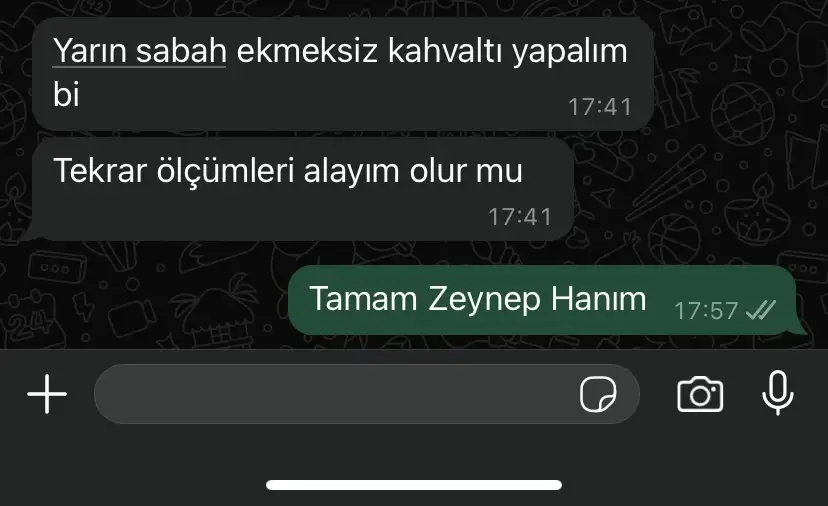The width and height of the screenshot is (828, 506).
Task: Tap the word 'Zeynep' in sent message
Action: pos(484,300)
